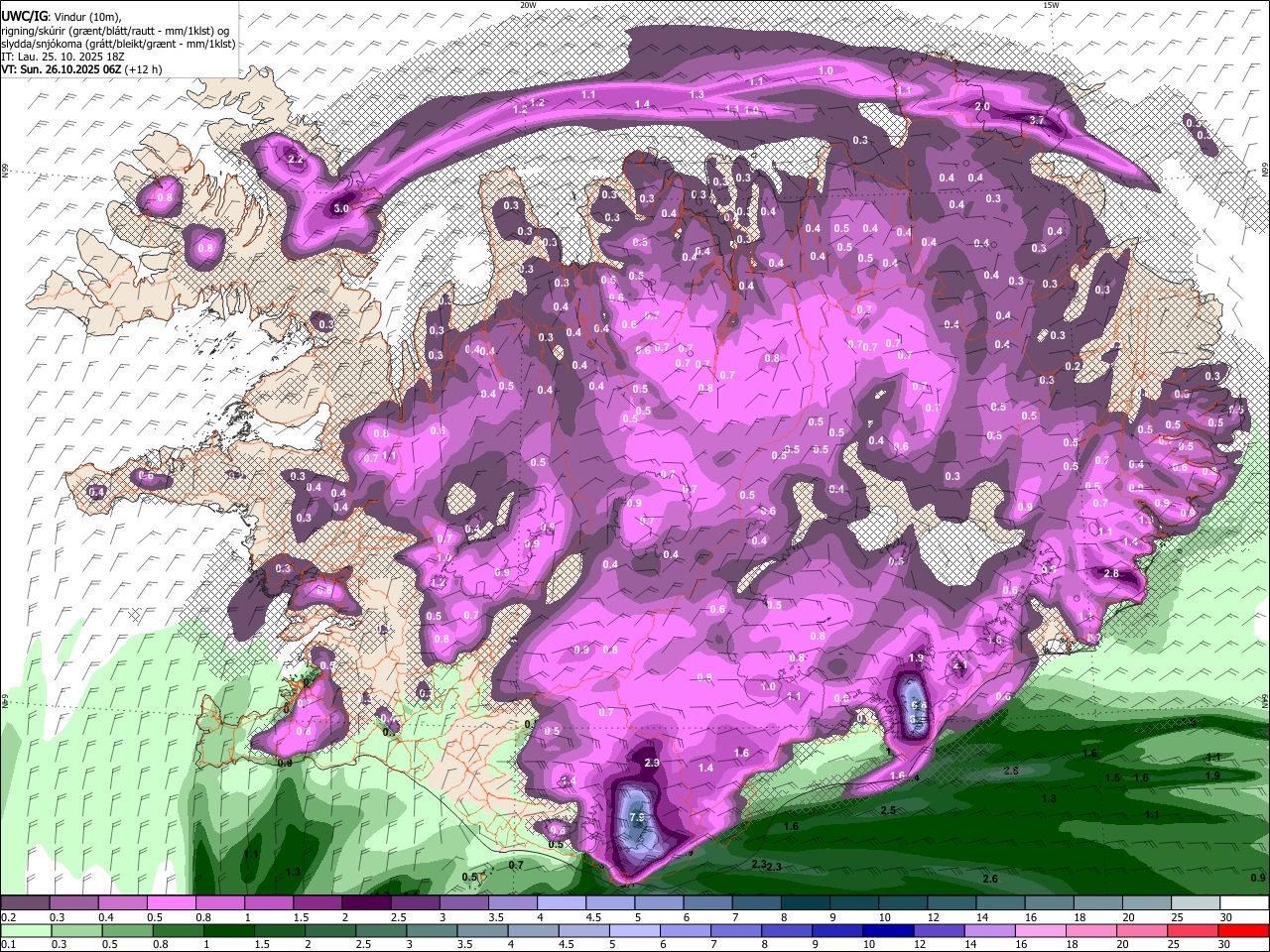
Task: Select the '15W' longitude label
Action: pos(1051,5)
